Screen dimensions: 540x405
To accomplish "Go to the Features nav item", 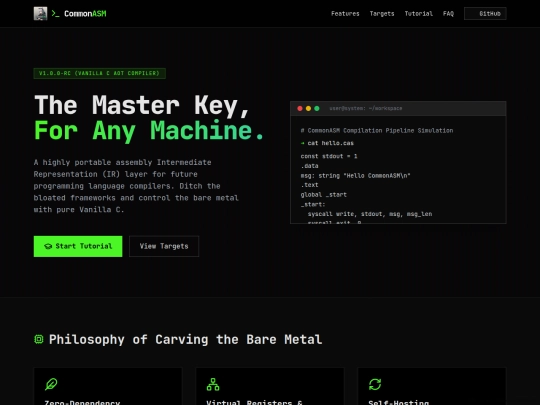I will (x=345, y=13).
